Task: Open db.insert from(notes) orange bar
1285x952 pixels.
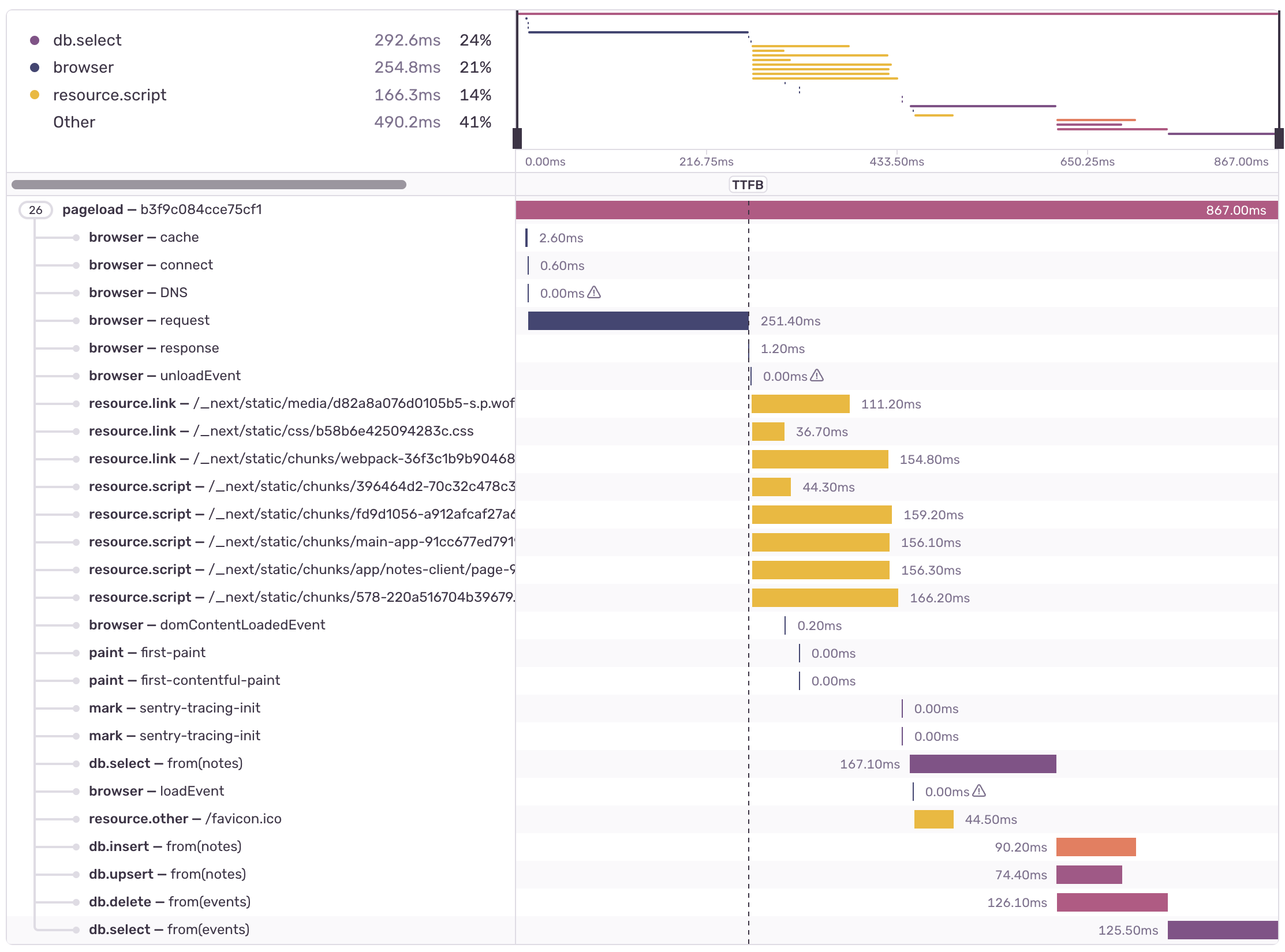Action: [1096, 847]
